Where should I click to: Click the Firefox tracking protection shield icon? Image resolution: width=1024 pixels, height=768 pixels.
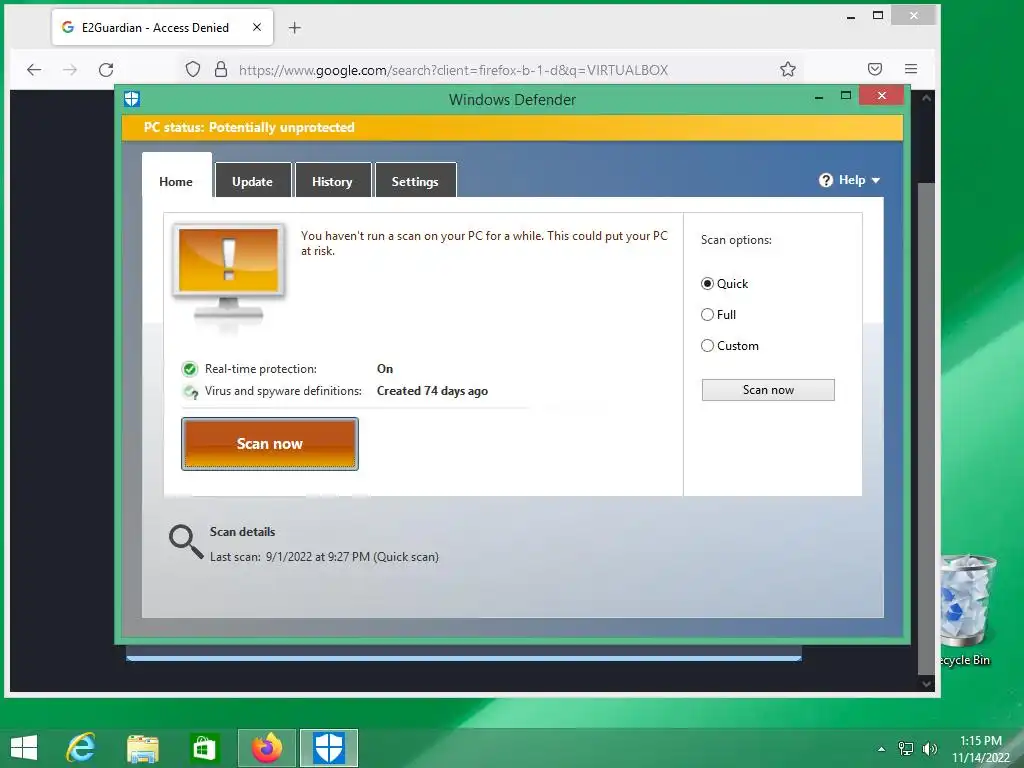(x=193, y=69)
